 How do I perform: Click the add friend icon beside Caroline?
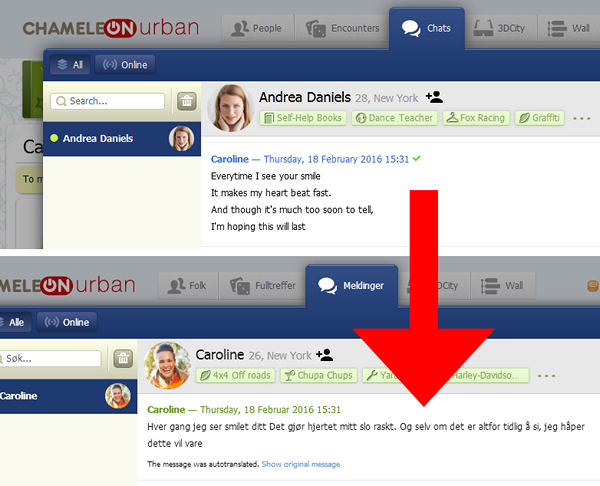(x=323, y=354)
